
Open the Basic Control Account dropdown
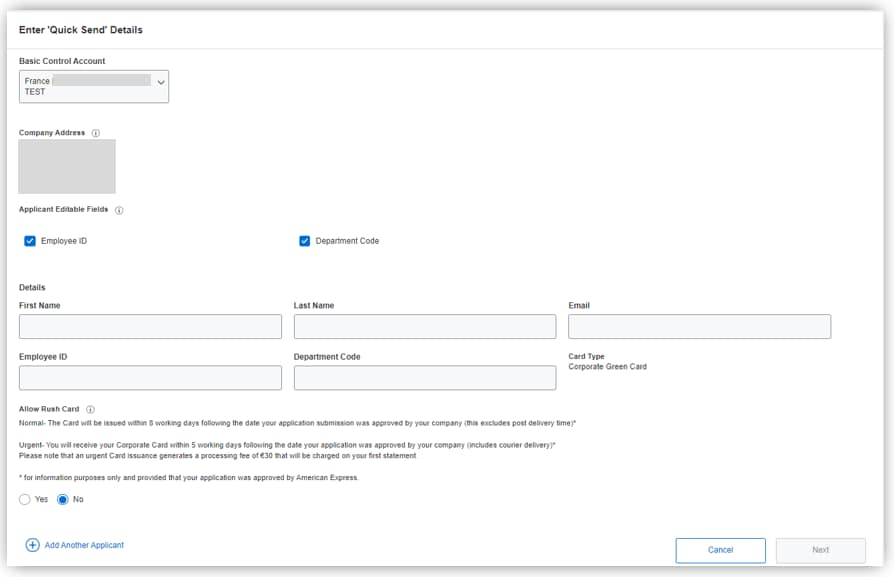[94, 86]
